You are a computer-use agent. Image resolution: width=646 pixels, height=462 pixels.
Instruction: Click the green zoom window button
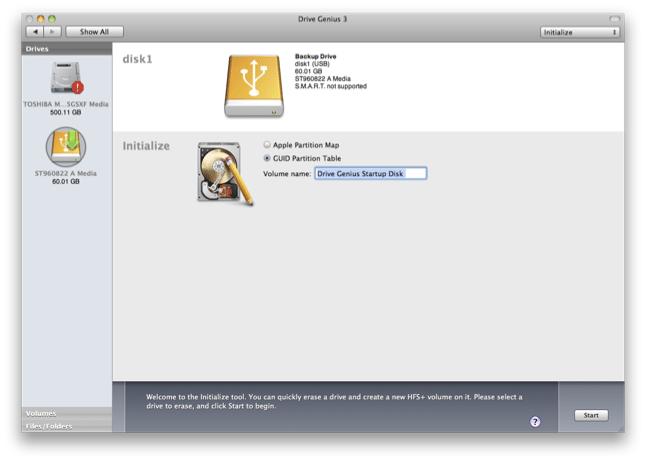coord(52,19)
